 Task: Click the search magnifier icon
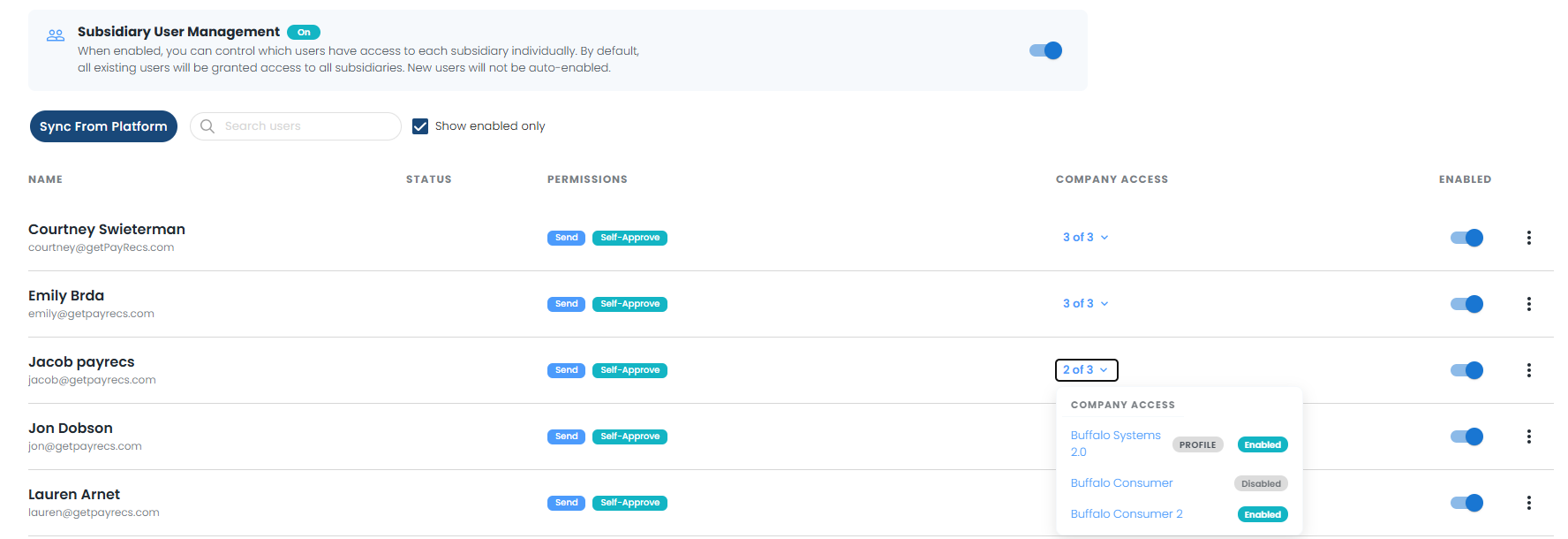click(x=207, y=126)
